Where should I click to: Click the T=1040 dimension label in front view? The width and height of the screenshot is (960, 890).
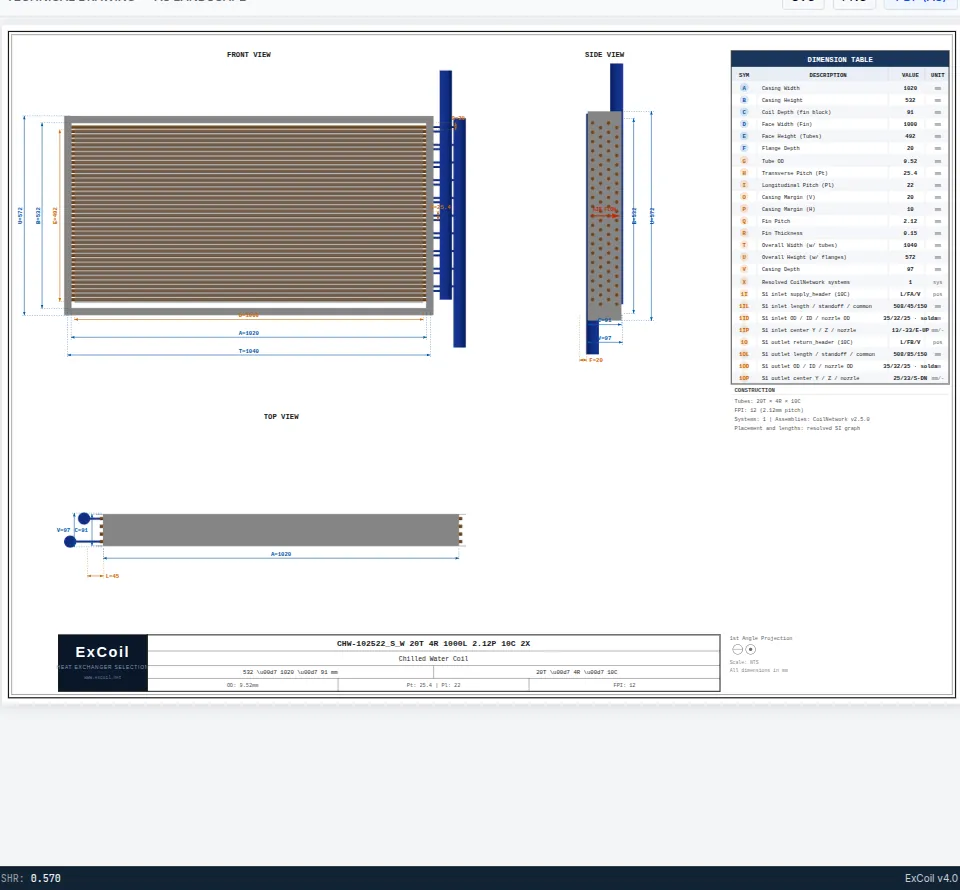click(x=249, y=351)
